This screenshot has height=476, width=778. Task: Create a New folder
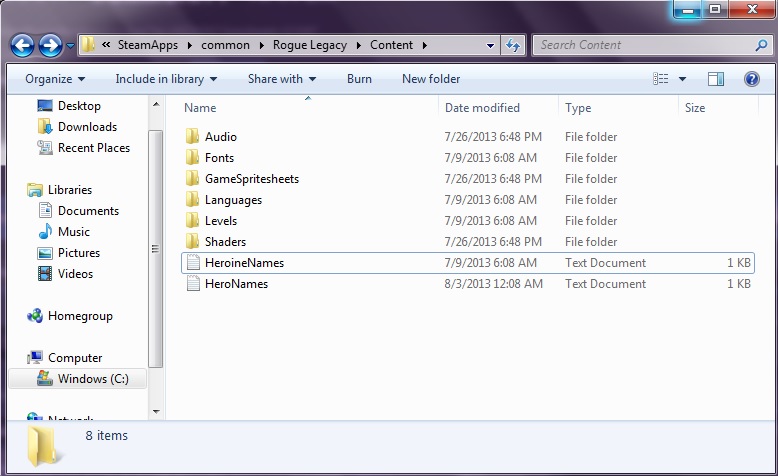[x=431, y=79]
